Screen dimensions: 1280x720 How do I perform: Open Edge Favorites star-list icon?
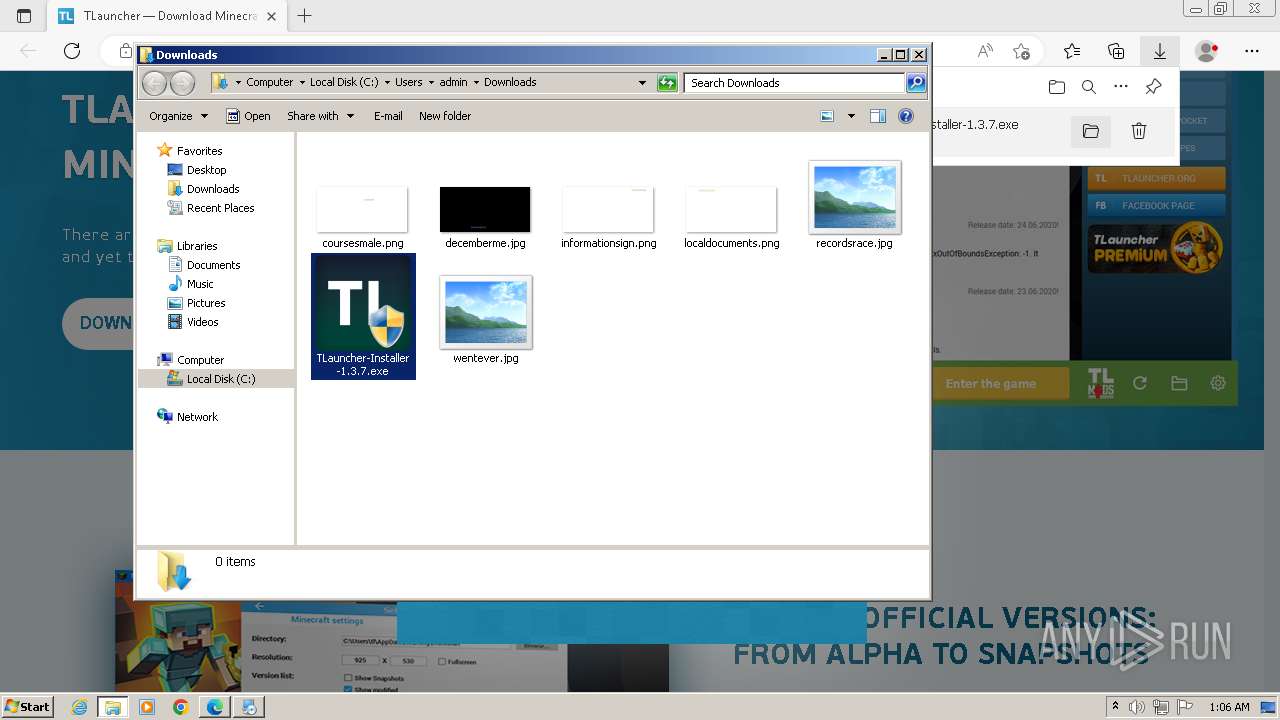tap(1072, 51)
